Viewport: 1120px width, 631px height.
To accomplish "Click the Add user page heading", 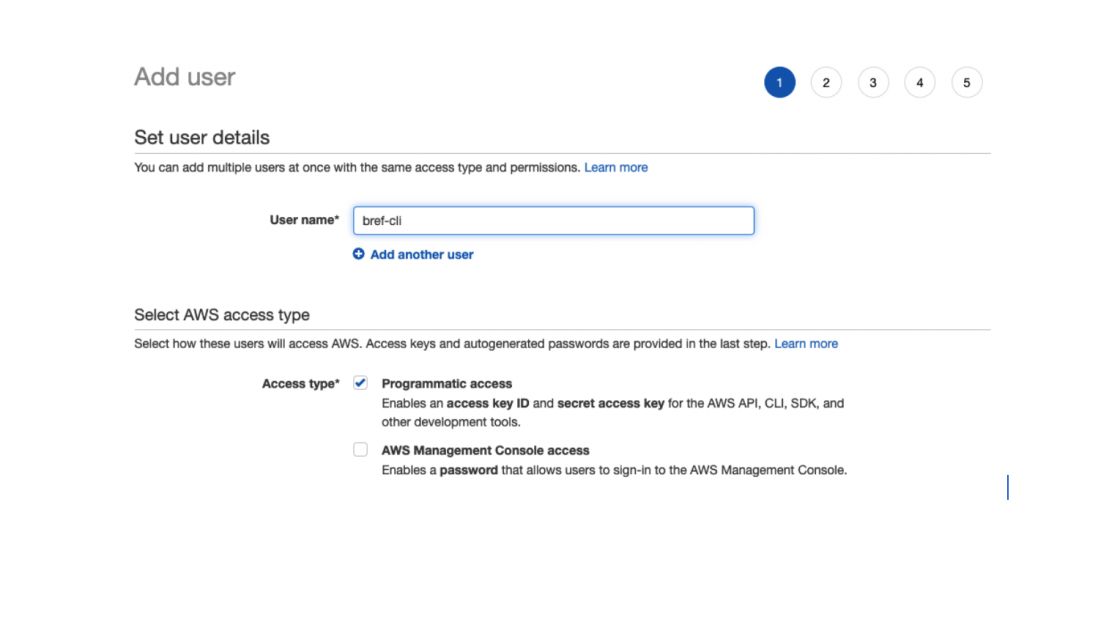I will coord(185,78).
